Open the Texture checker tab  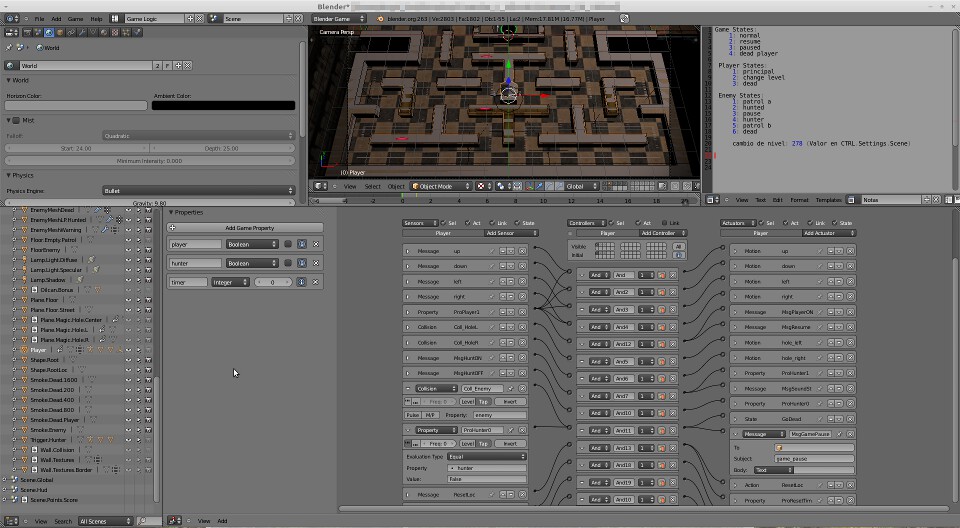[115, 32]
